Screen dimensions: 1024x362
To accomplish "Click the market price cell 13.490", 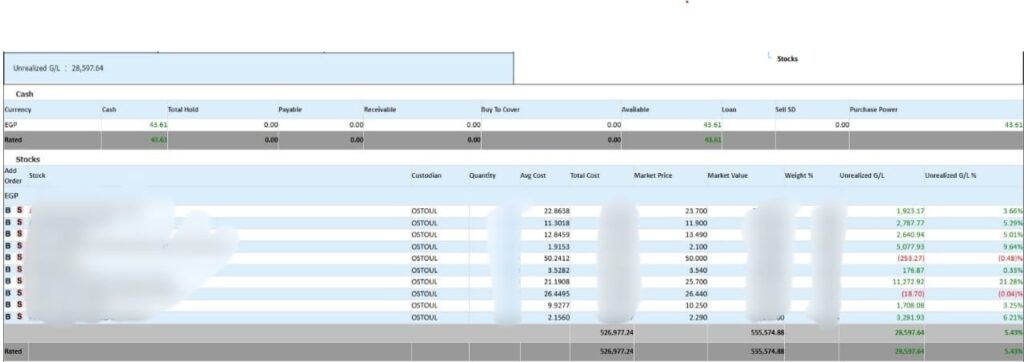I will 696,234.
